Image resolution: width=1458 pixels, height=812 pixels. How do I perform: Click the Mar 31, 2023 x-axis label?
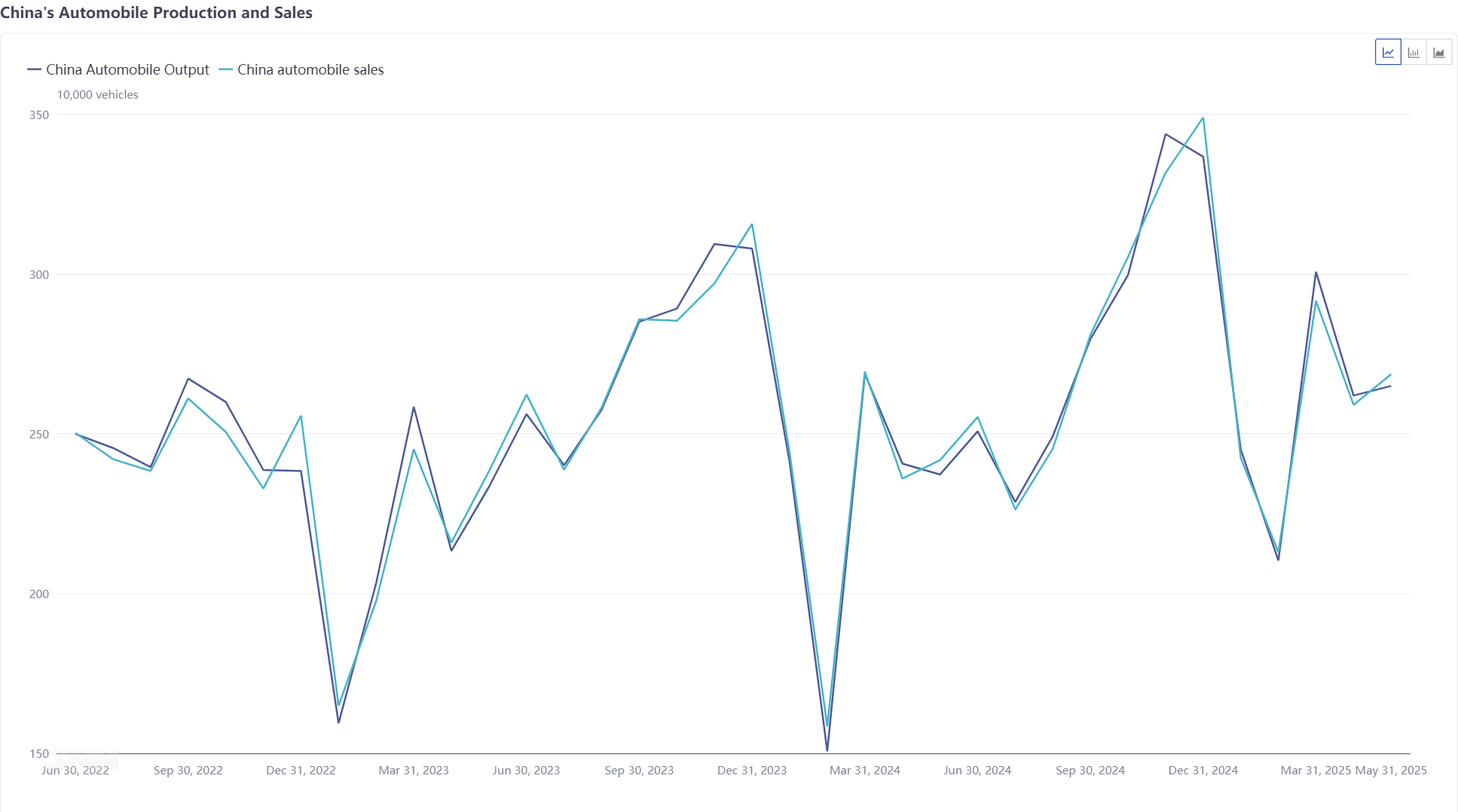[x=414, y=771]
